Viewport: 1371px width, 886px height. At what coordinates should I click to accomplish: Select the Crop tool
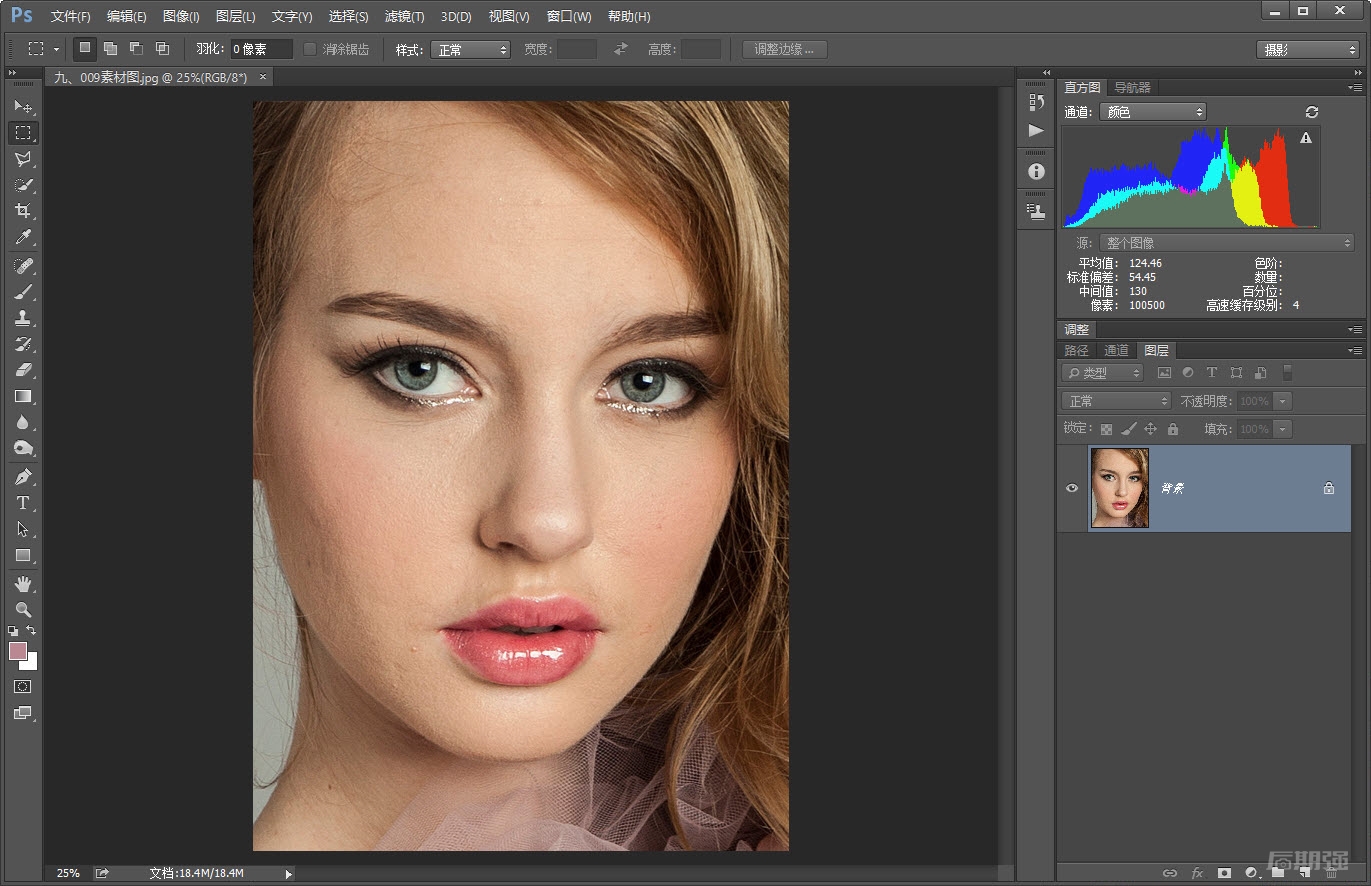click(23, 211)
